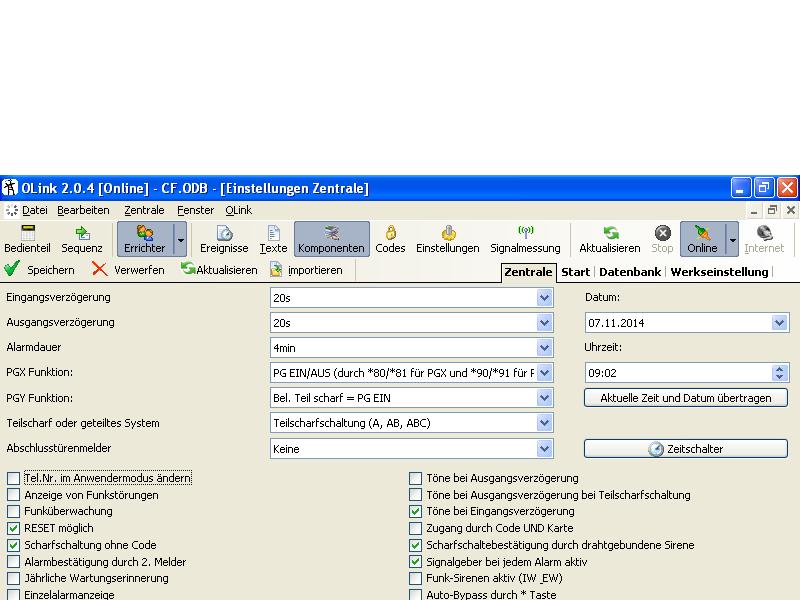
Task: Select the Komponenten toolbar icon
Action: (331, 238)
